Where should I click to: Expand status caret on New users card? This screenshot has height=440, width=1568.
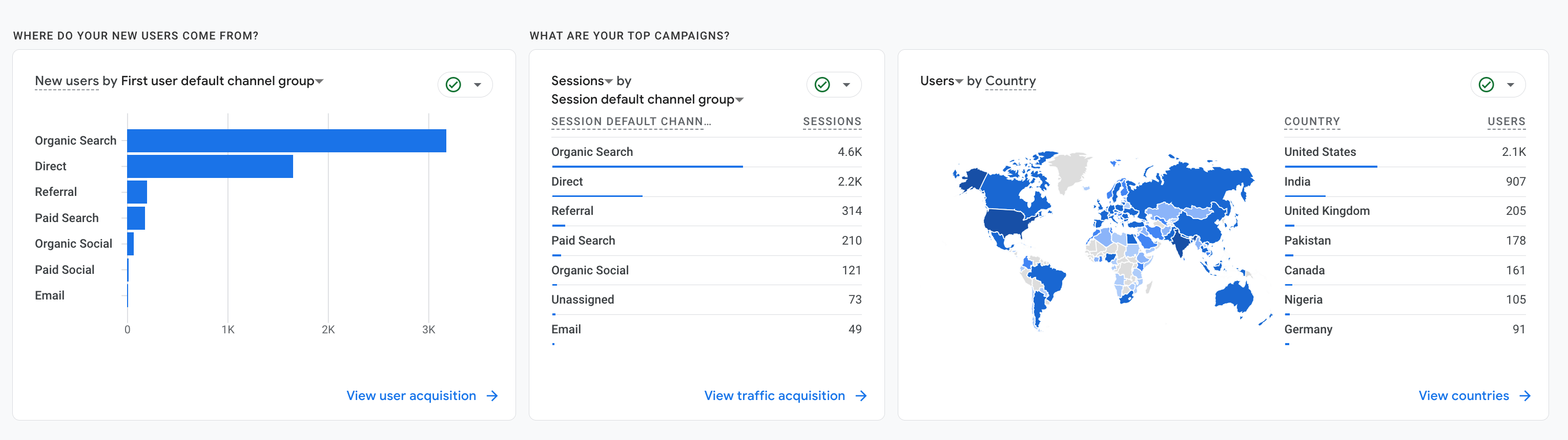478,85
